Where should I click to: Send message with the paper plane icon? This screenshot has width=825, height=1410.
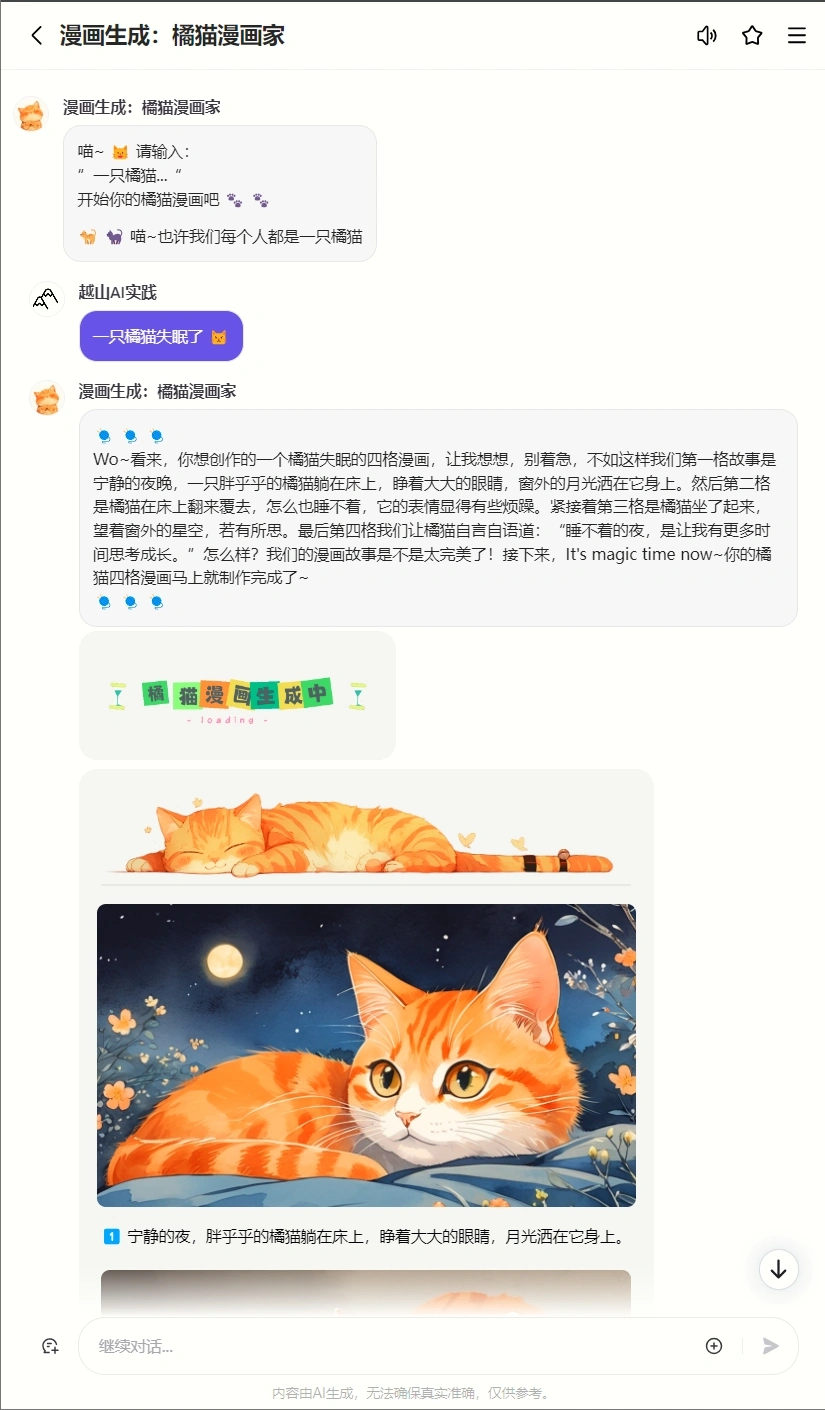pos(770,1346)
